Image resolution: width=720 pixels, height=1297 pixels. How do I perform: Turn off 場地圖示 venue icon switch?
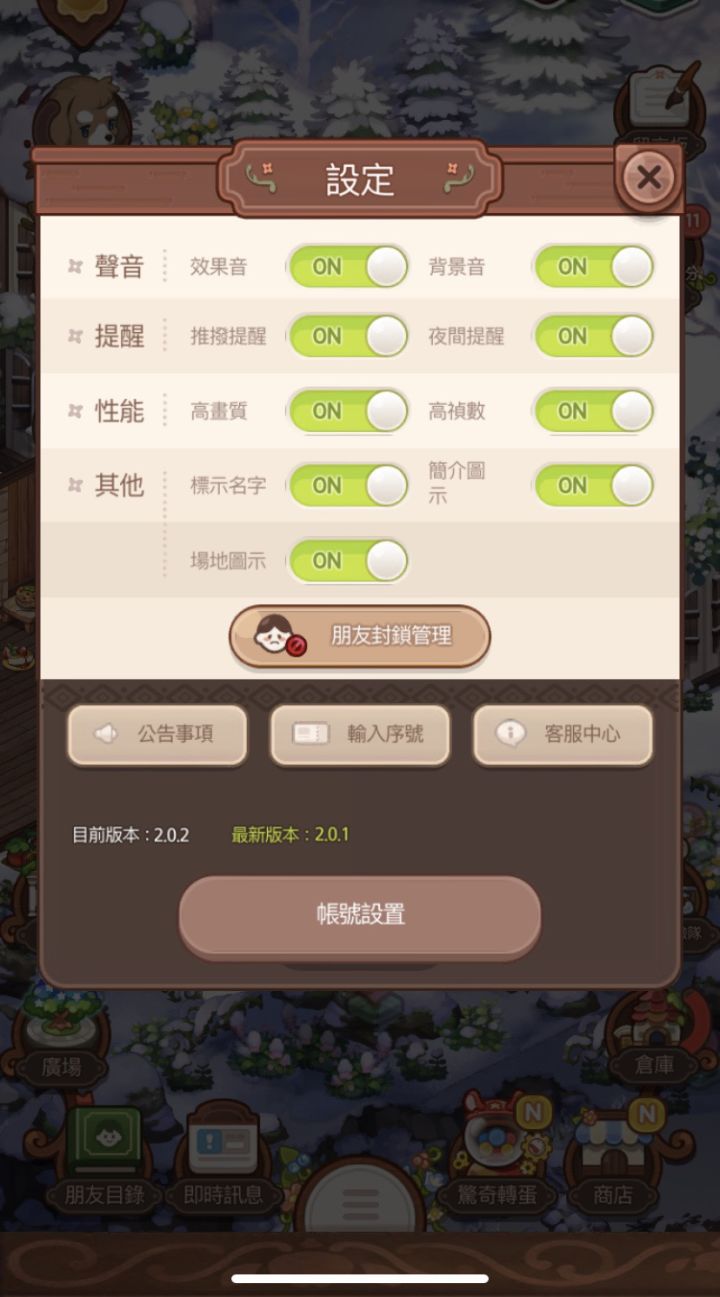(348, 561)
